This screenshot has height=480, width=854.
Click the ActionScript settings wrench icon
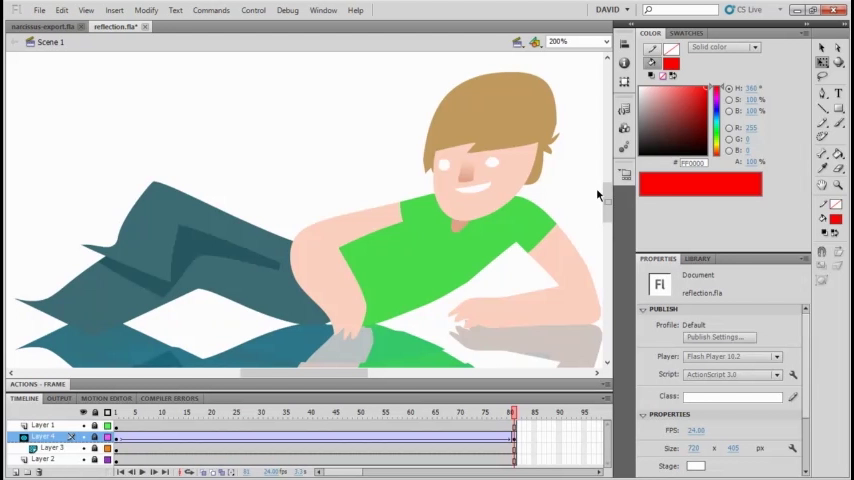pos(793,375)
